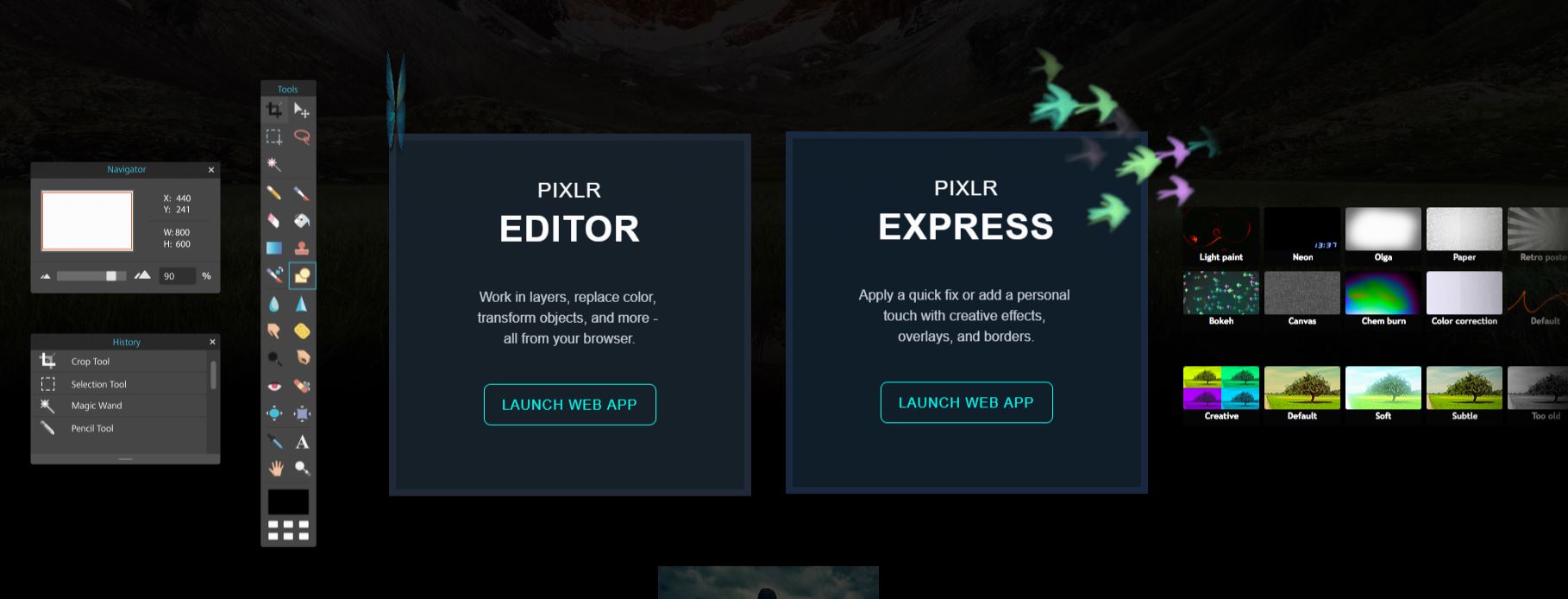Select the Crop tool in the Tools panel
The image size is (1568, 599).
coord(274,110)
